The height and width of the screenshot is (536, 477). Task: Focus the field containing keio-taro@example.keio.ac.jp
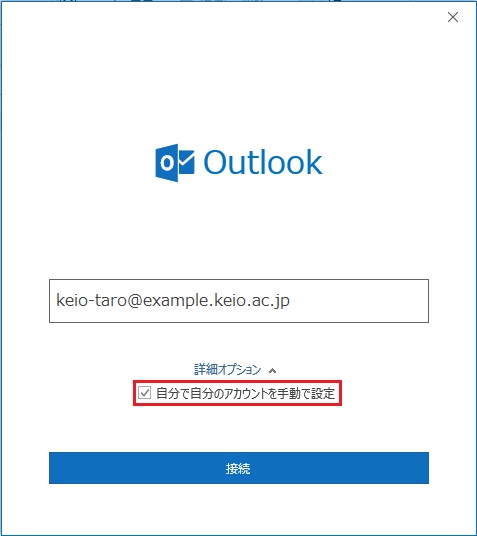click(x=239, y=301)
